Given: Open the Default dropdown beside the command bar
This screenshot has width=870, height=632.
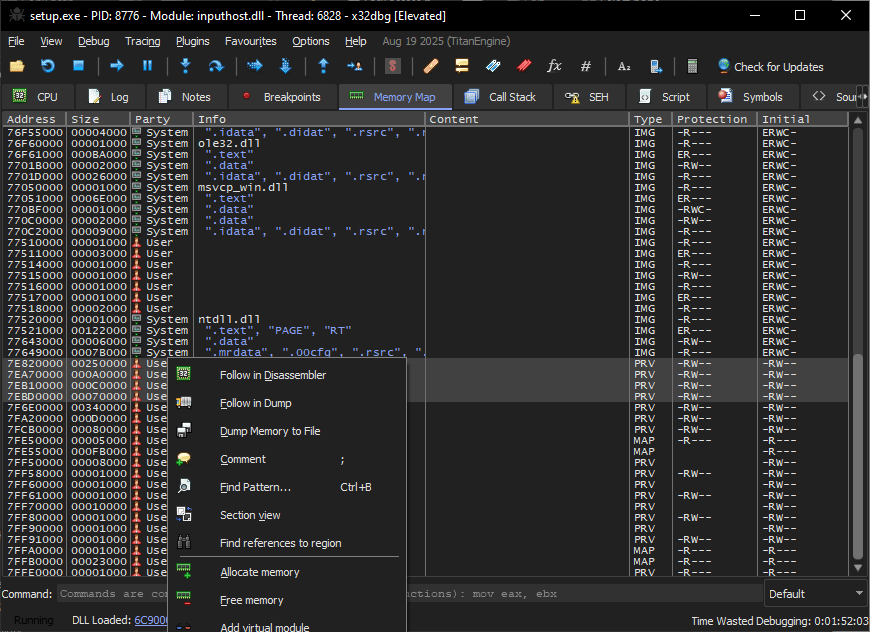Looking at the screenshot, I should pyautogui.click(x=815, y=594).
